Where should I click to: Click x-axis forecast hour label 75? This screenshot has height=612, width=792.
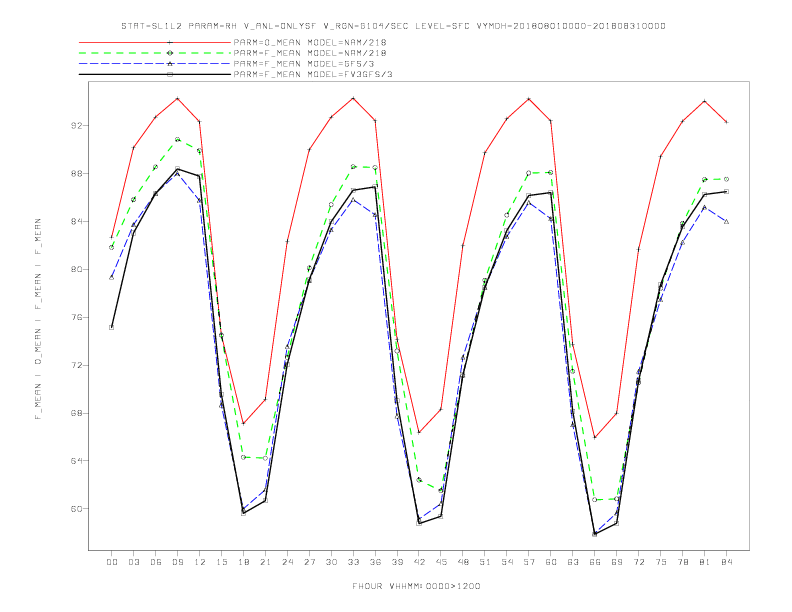pos(661,562)
